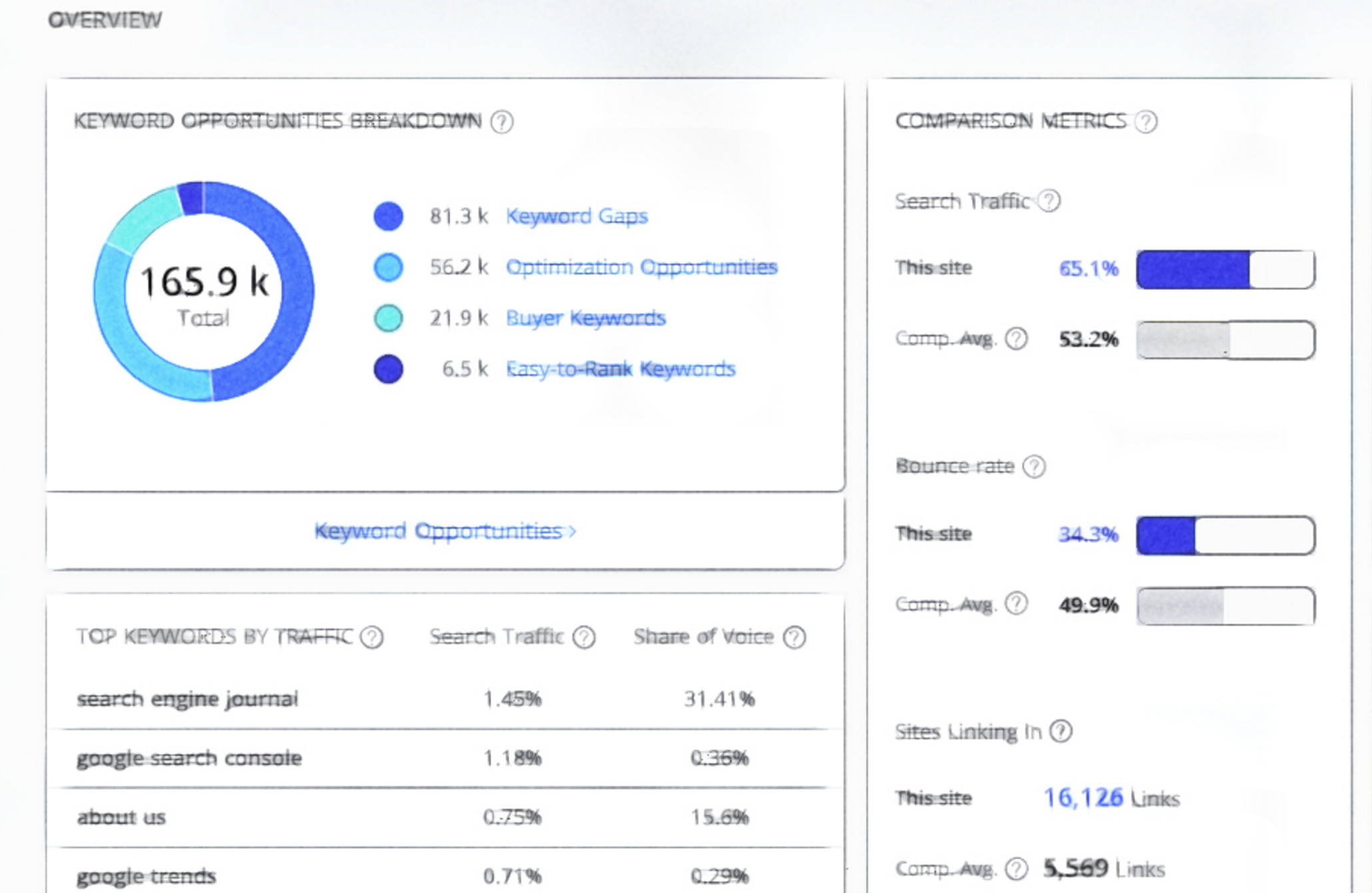Click help icon beside Bounce rate

click(x=1034, y=466)
